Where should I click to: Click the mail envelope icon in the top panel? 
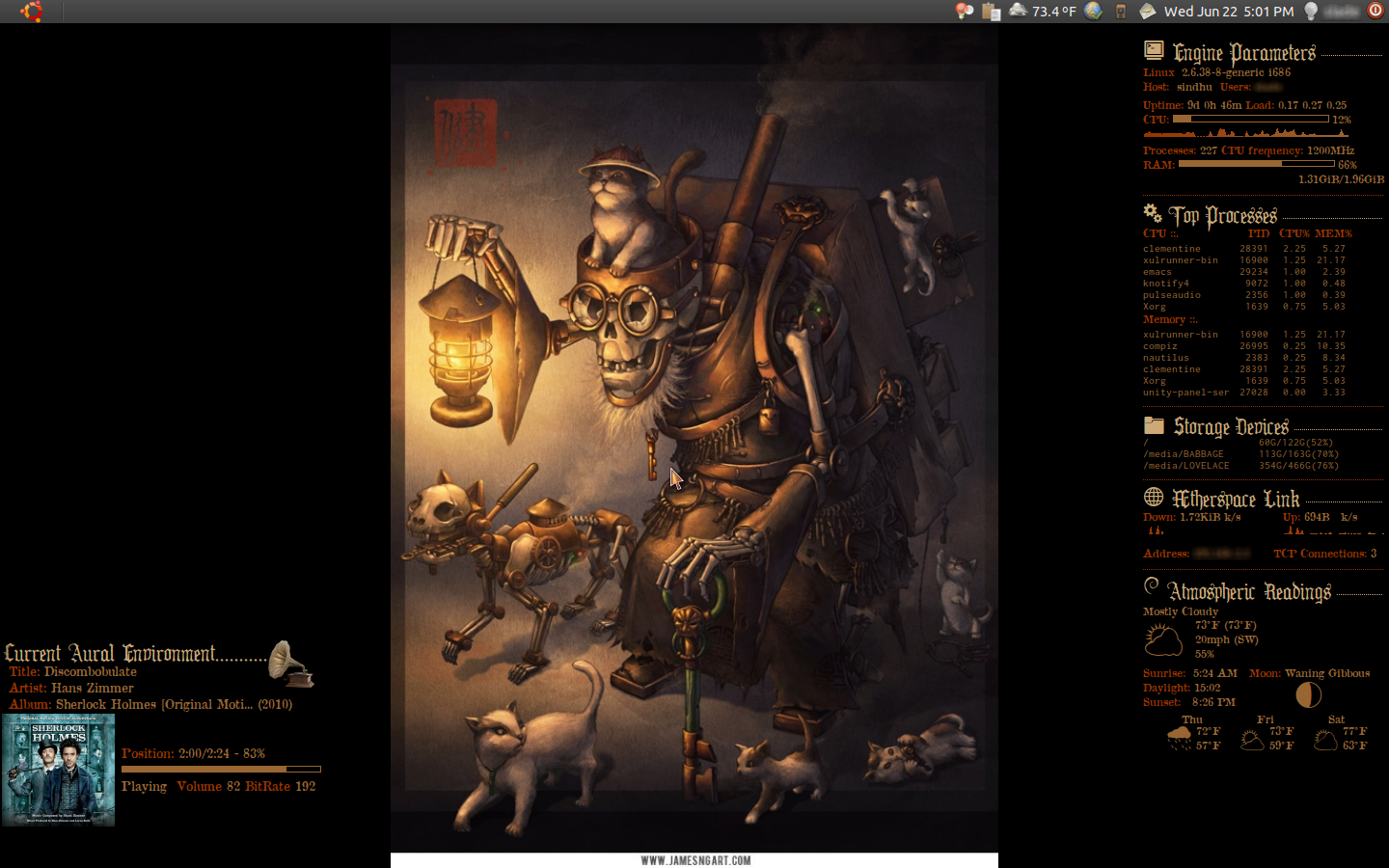pos(1147,11)
